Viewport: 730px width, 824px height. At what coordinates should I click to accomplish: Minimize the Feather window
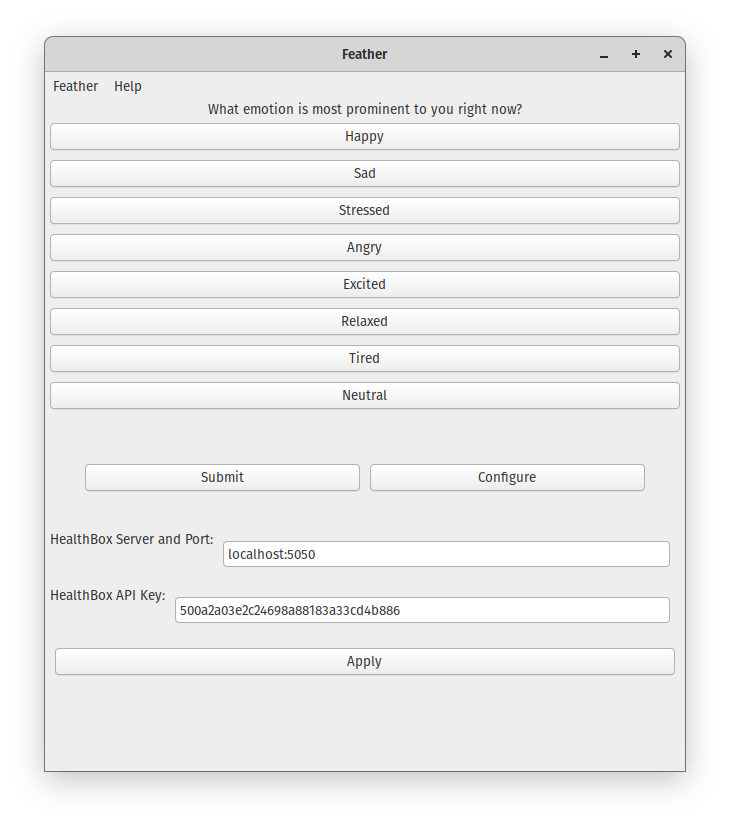pos(604,55)
